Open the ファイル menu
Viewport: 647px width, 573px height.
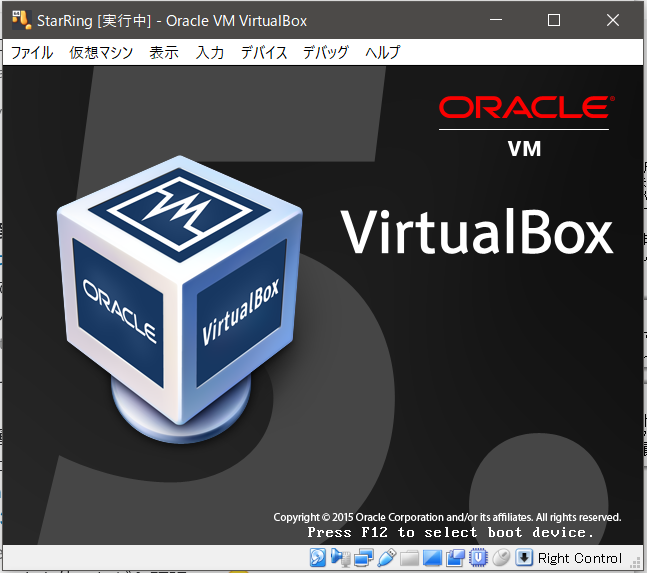[30, 53]
